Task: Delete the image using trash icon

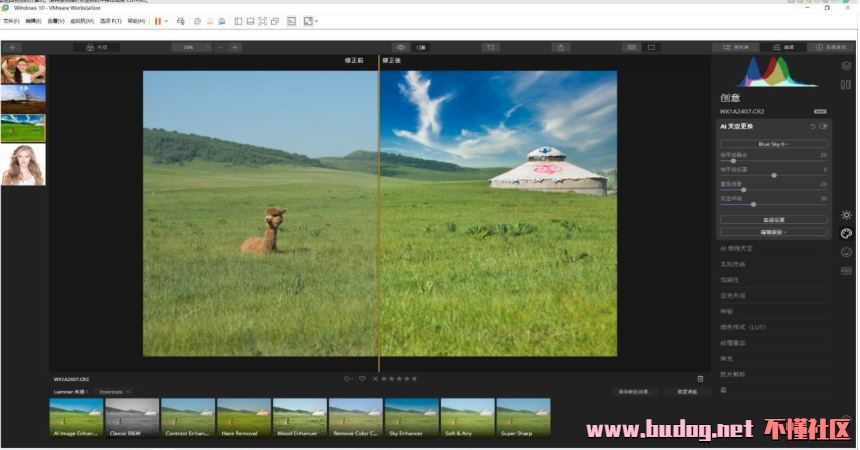Action: (x=701, y=379)
